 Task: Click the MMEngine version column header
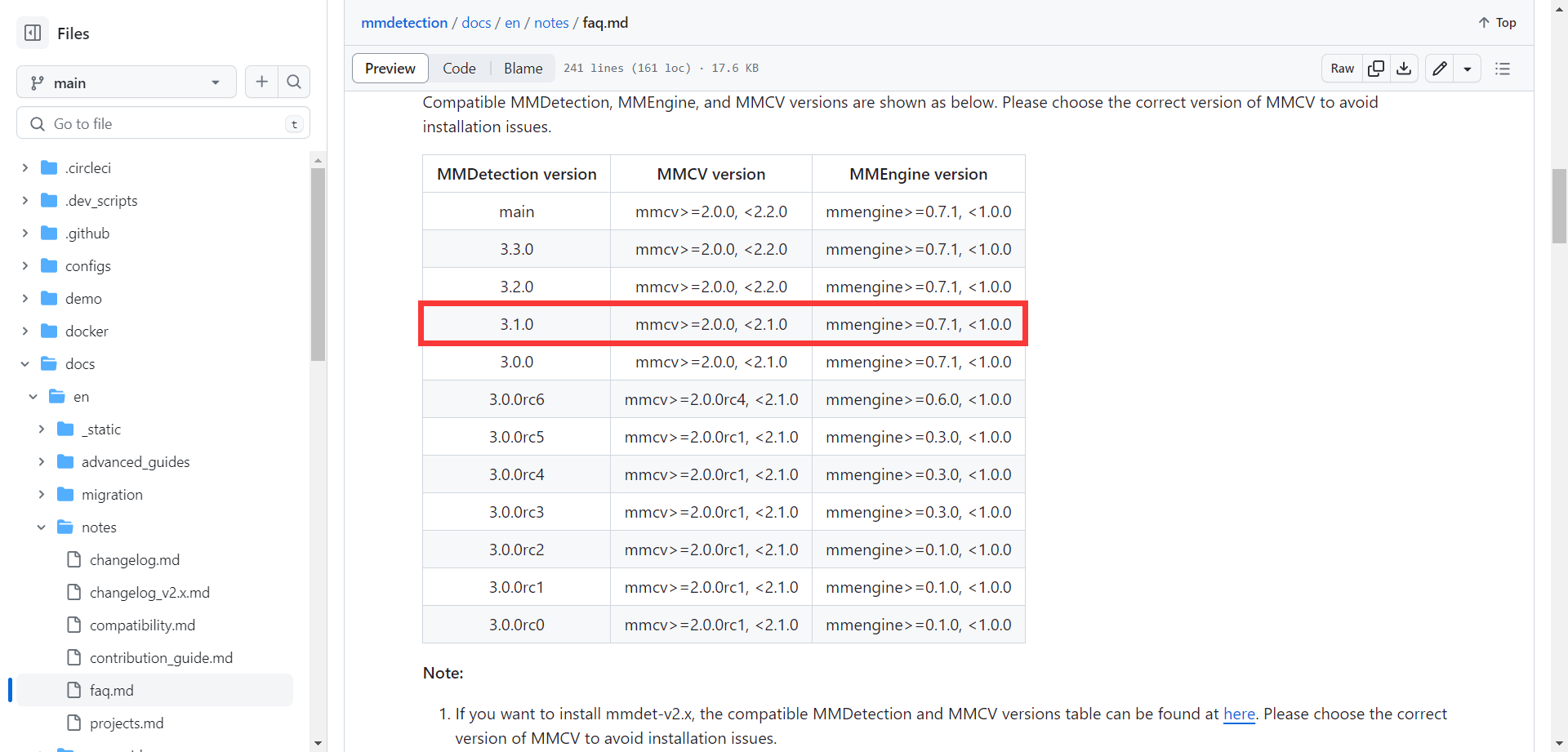(918, 174)
